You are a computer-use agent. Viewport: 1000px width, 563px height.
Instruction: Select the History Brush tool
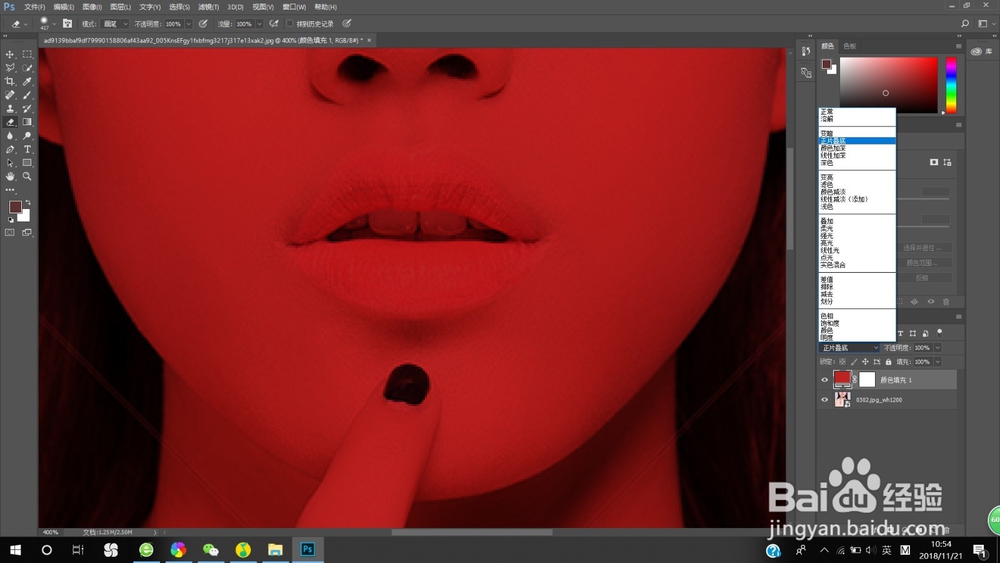point(27,109)
